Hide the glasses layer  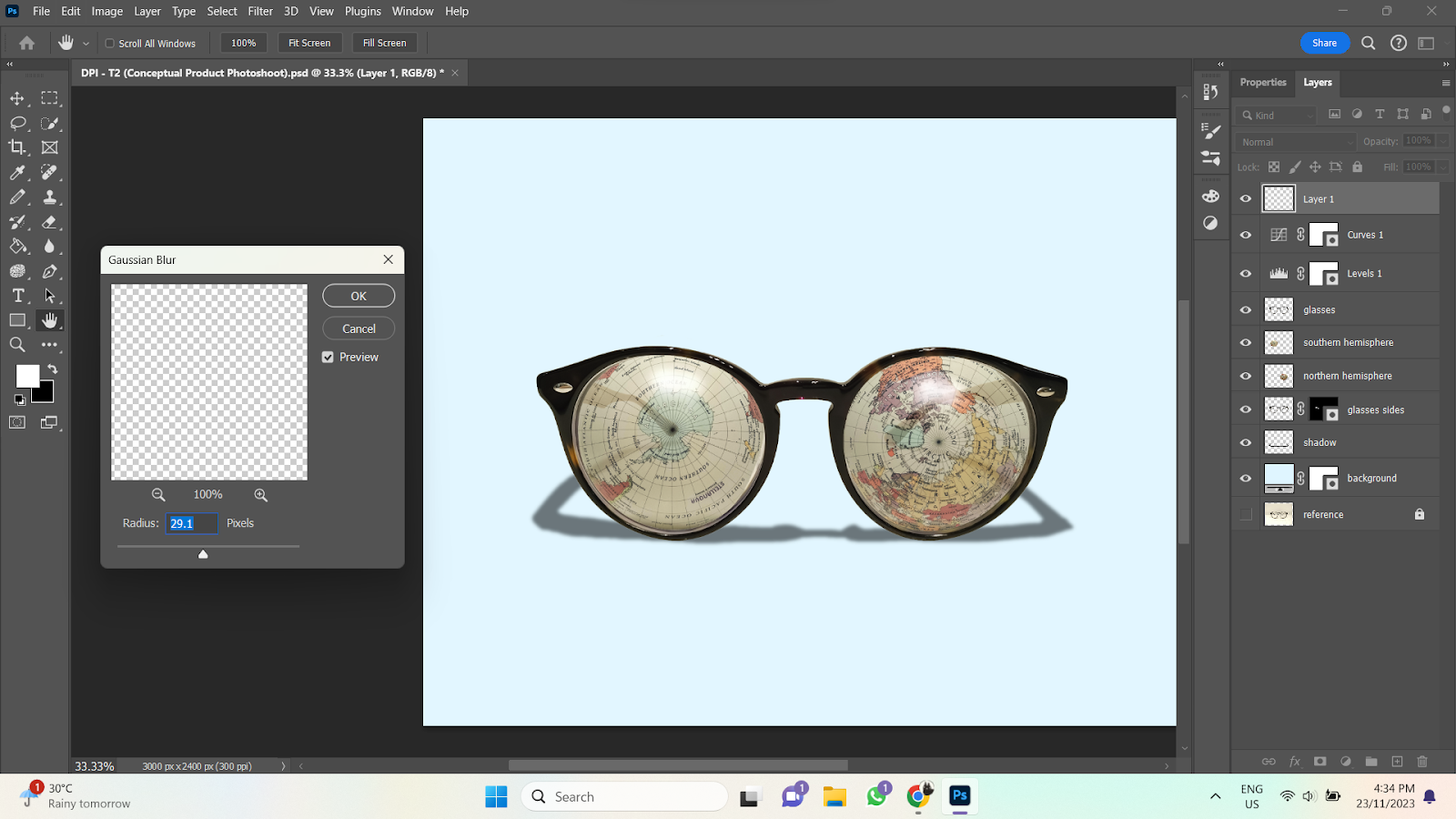(x=1246, y=309)
